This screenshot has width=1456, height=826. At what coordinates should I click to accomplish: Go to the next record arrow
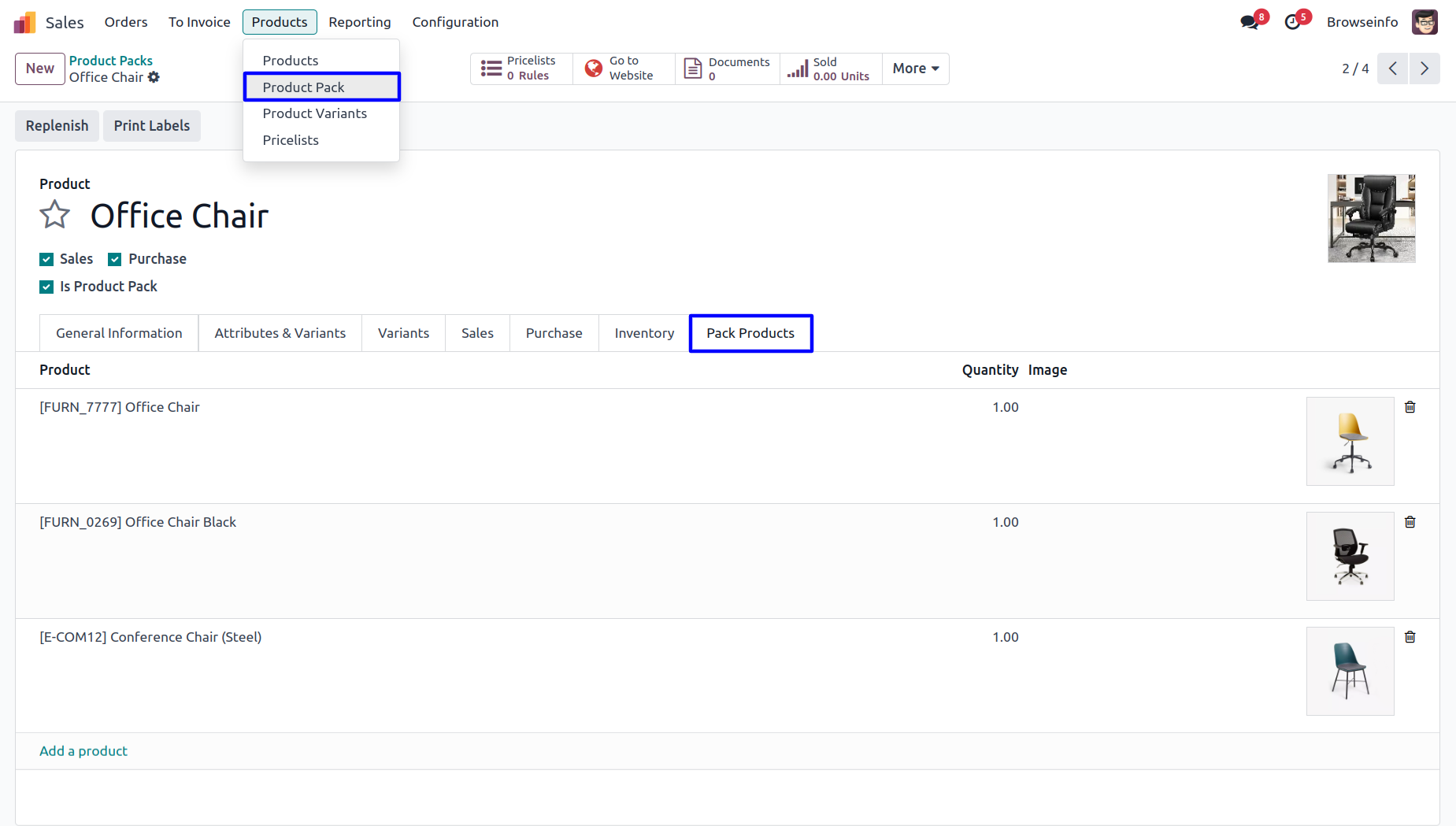(1424, 69)
